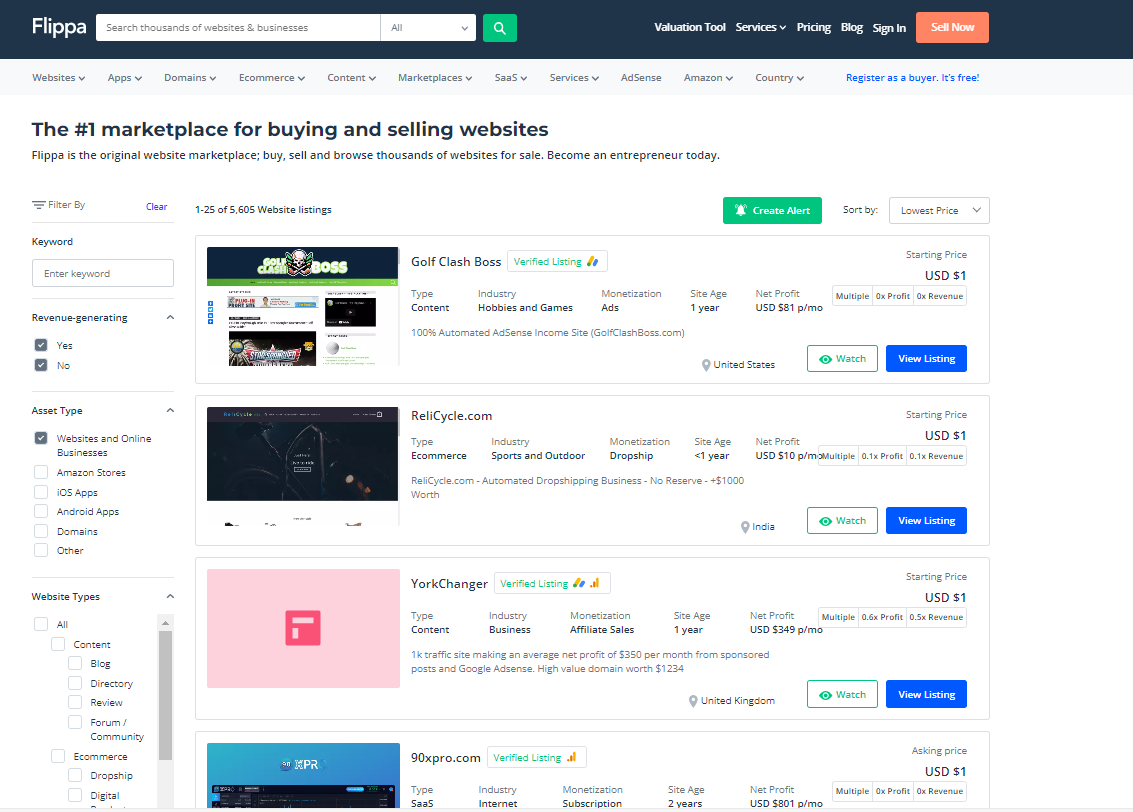Check the iOS Apps asset type
Screen dimensions: 1133x812
[41, 492]
